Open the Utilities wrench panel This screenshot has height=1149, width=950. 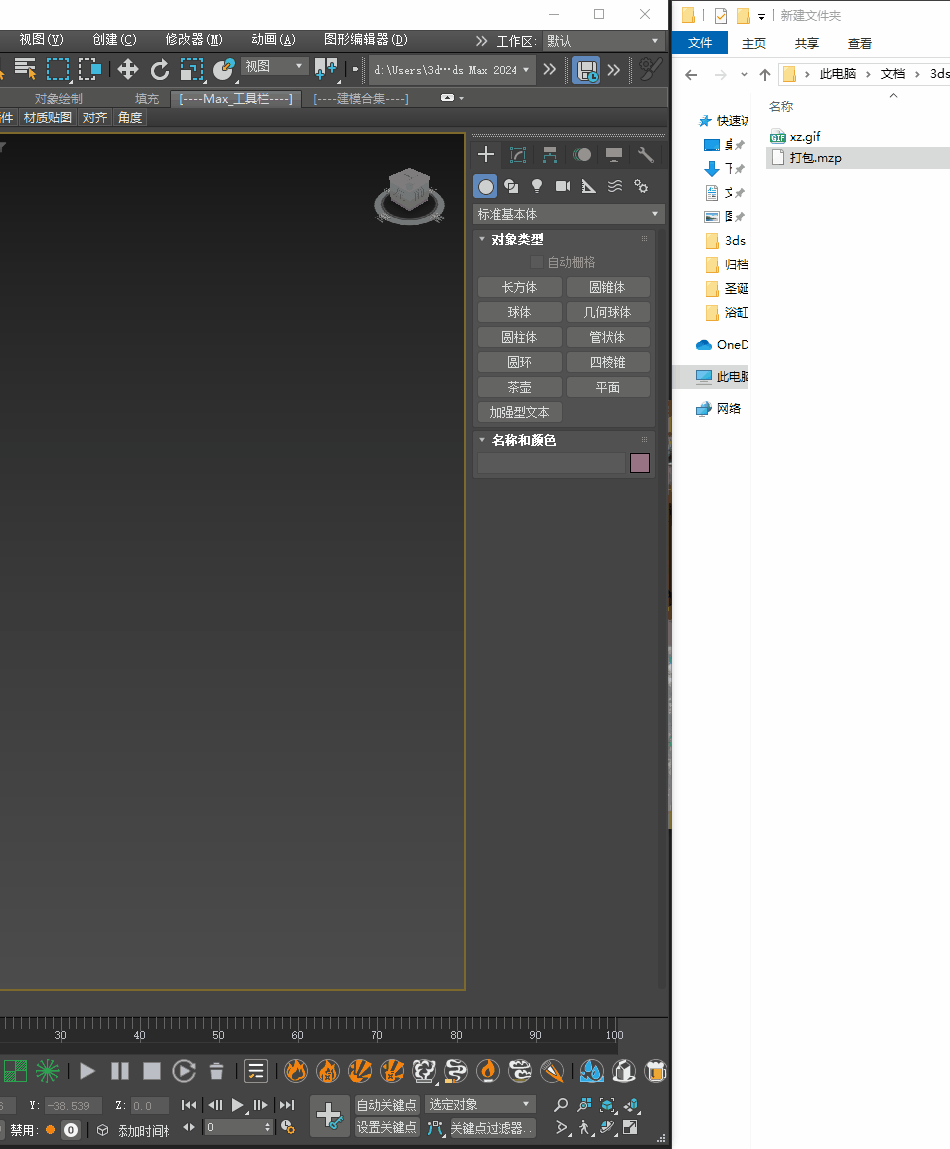tap(646, 155)
